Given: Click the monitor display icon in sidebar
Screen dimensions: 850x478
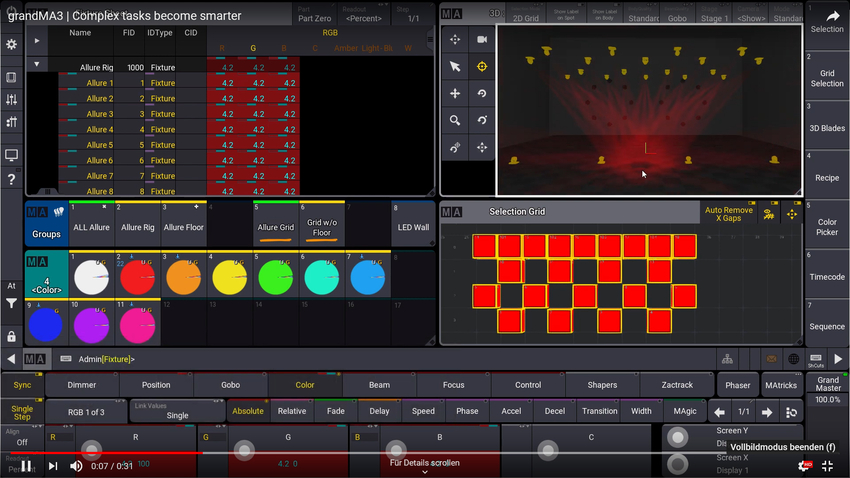Looking at the screenshot, I should point(11,155).
